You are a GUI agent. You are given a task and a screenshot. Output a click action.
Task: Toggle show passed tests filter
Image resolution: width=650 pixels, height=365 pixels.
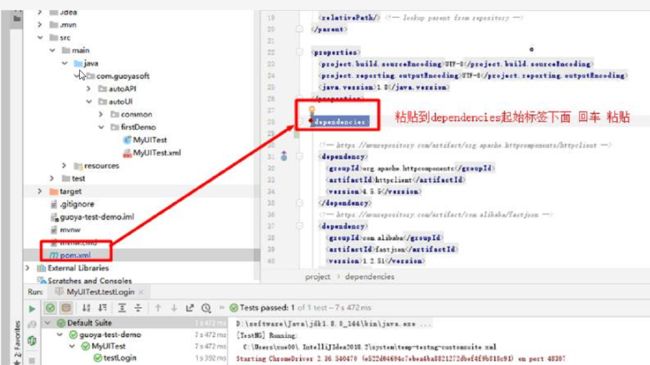point(51,308)
